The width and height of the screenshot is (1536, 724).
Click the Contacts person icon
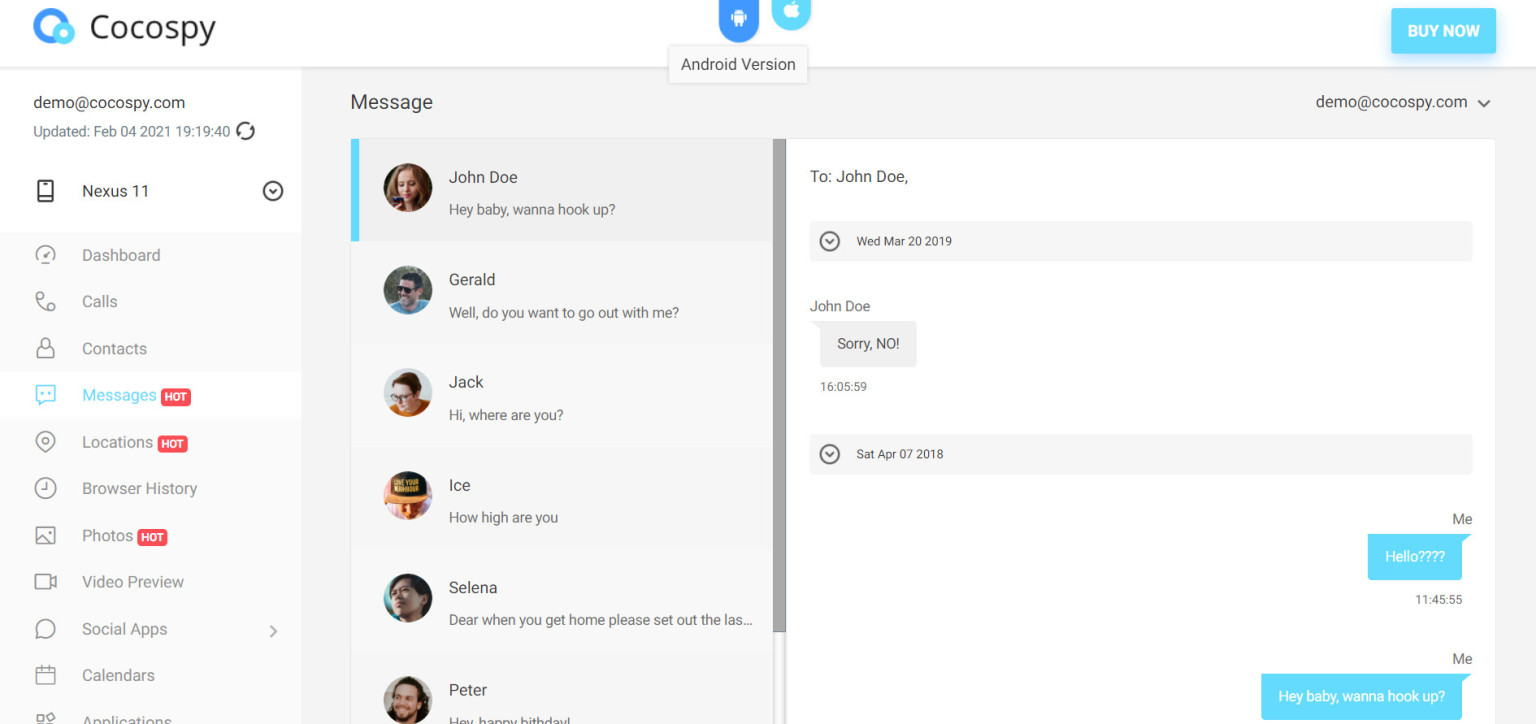45,348
